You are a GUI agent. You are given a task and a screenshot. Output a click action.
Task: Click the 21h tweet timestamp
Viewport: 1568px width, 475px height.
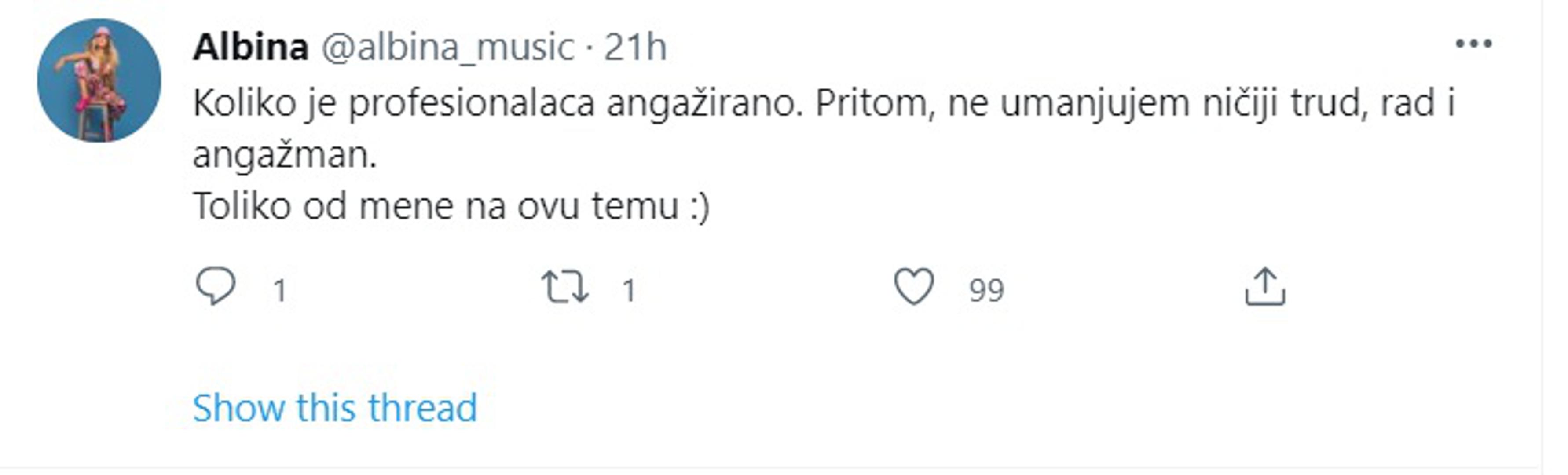(x=635, y=47)
